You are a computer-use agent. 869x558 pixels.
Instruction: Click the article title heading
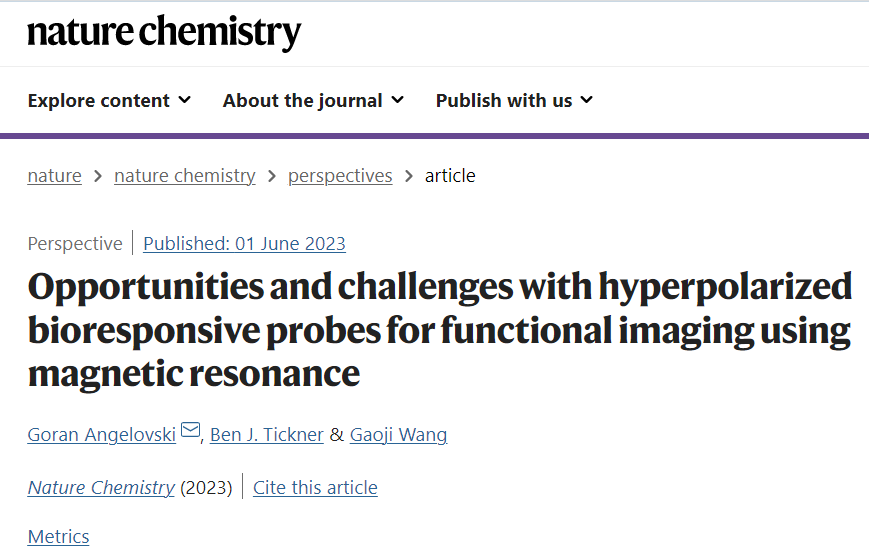point(439,330)
